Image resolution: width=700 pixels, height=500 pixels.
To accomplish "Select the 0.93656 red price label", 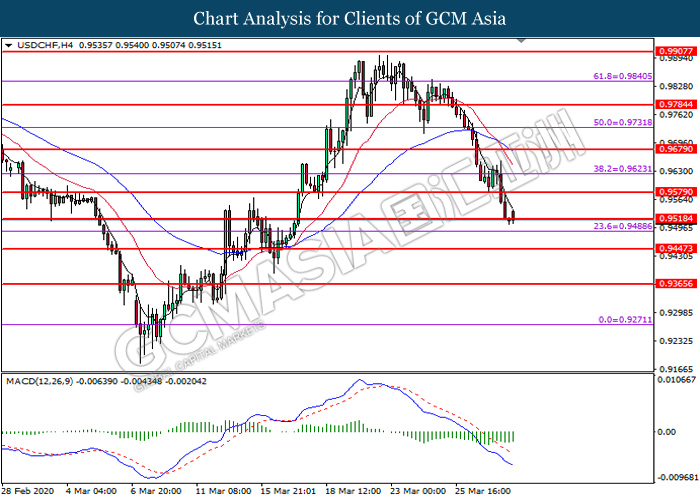I will click(676, 283).
